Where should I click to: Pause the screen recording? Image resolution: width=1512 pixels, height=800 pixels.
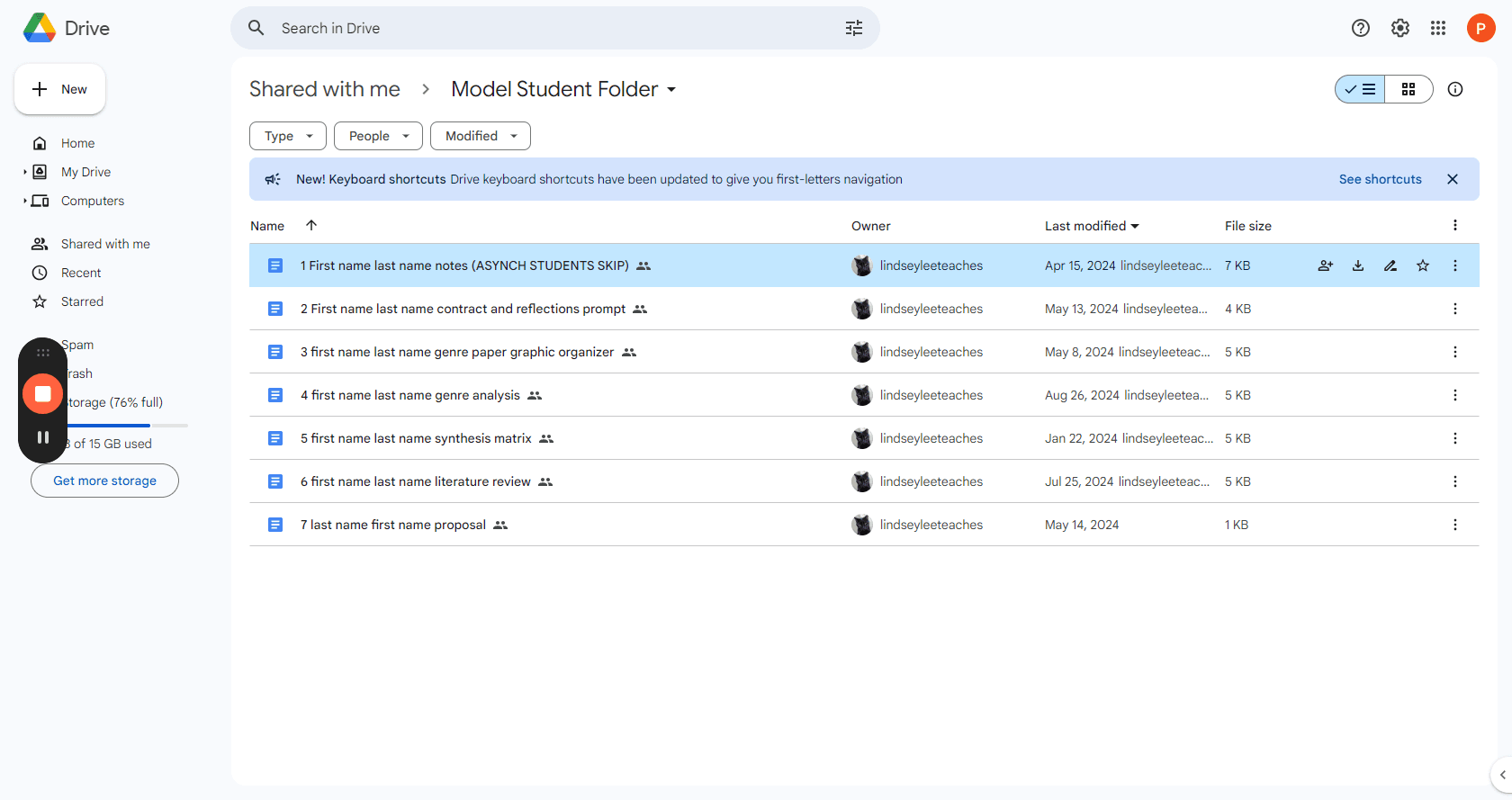tap(42, 437)
